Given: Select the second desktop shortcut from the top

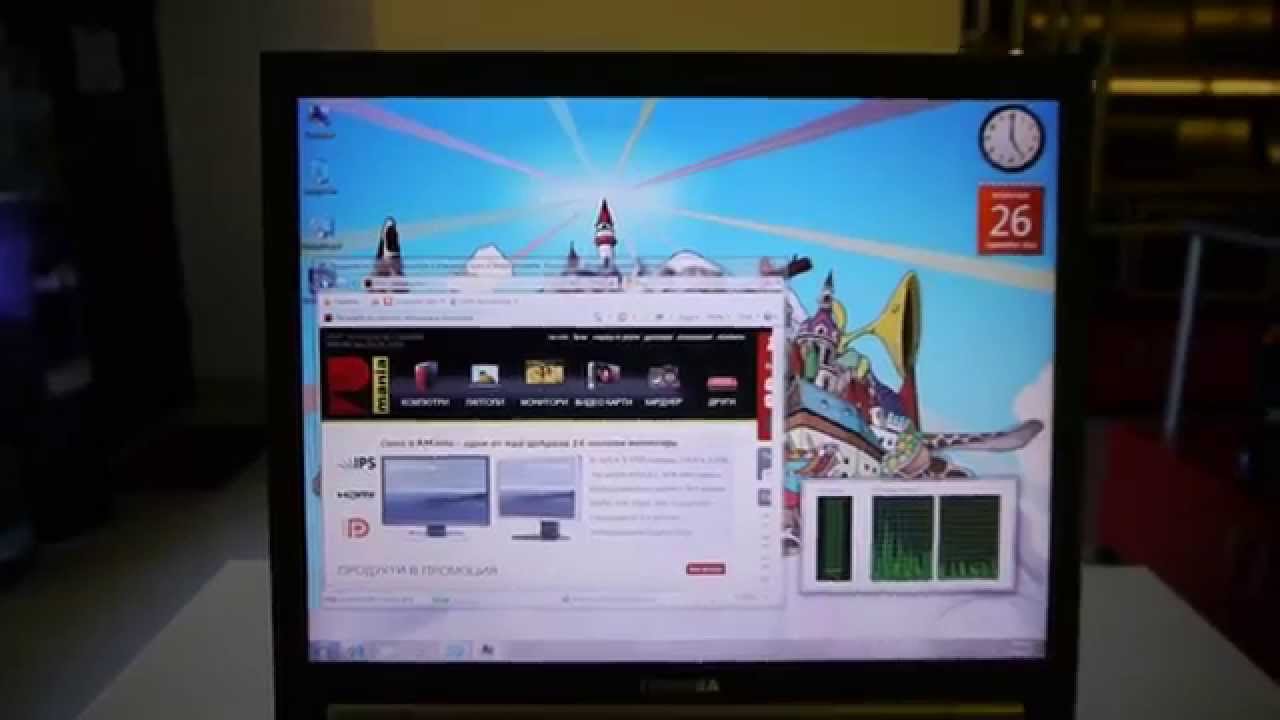Looking at the screenshot, I should click(x=321, y=176).
